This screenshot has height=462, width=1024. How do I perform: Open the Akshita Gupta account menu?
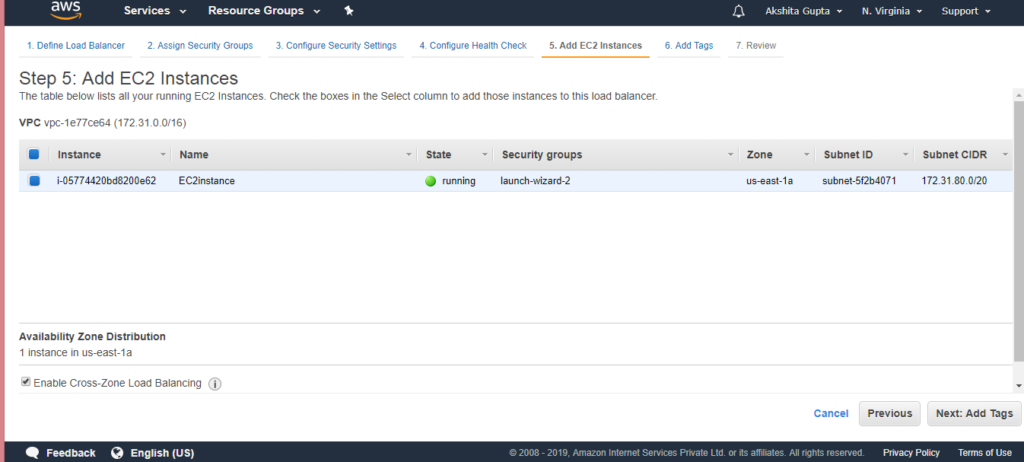click(x=803, y=11)
